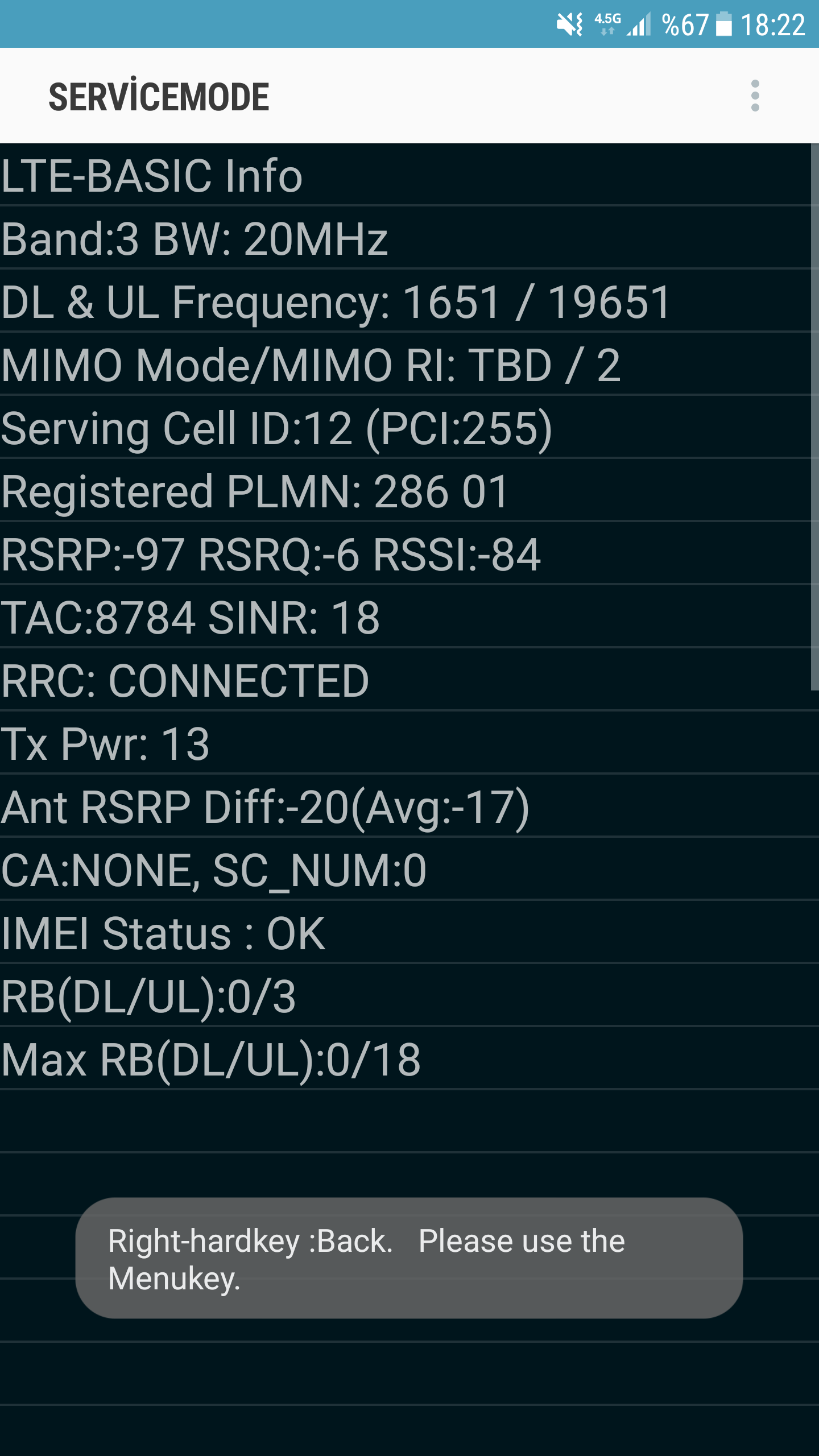Click the vertical scrollbar on right edge
This screenshot has width=819, height=1456.
pyautogui.click(x=814, y=417)
